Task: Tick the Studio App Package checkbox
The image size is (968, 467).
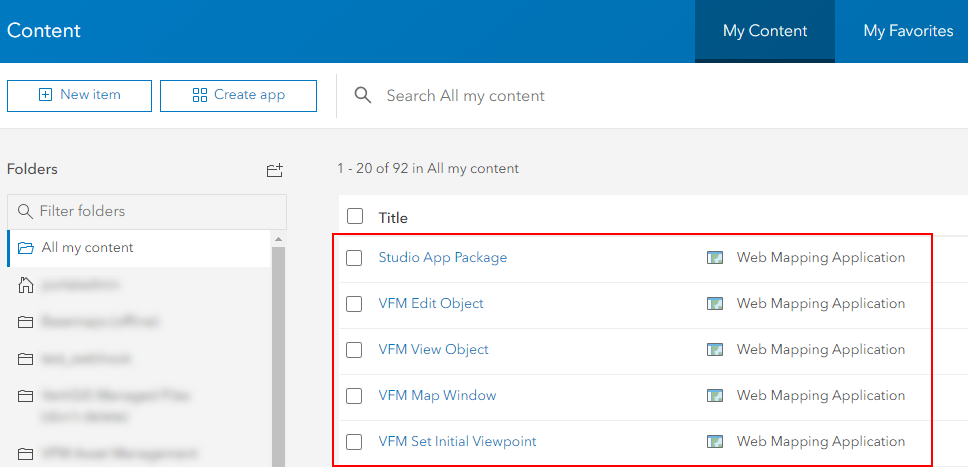Action: [354, 258]
